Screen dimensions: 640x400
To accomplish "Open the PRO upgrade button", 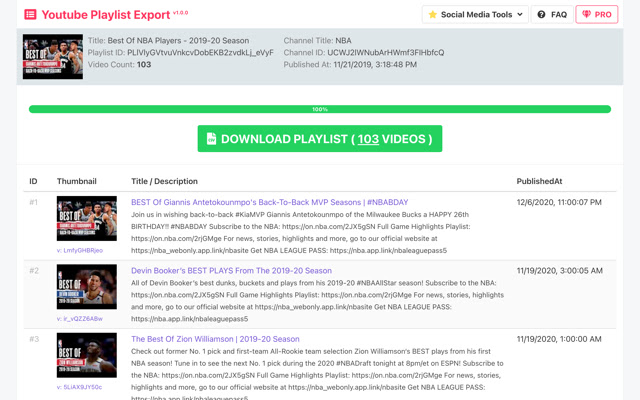I will point(597,15).
